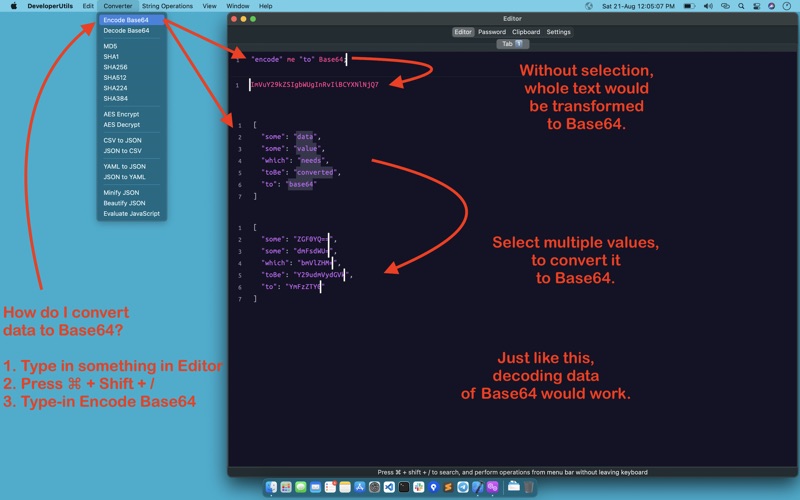Viewport: 800px width, 500px height.
Task: Open the Trash in the dock
Action: tap(529, 487)
